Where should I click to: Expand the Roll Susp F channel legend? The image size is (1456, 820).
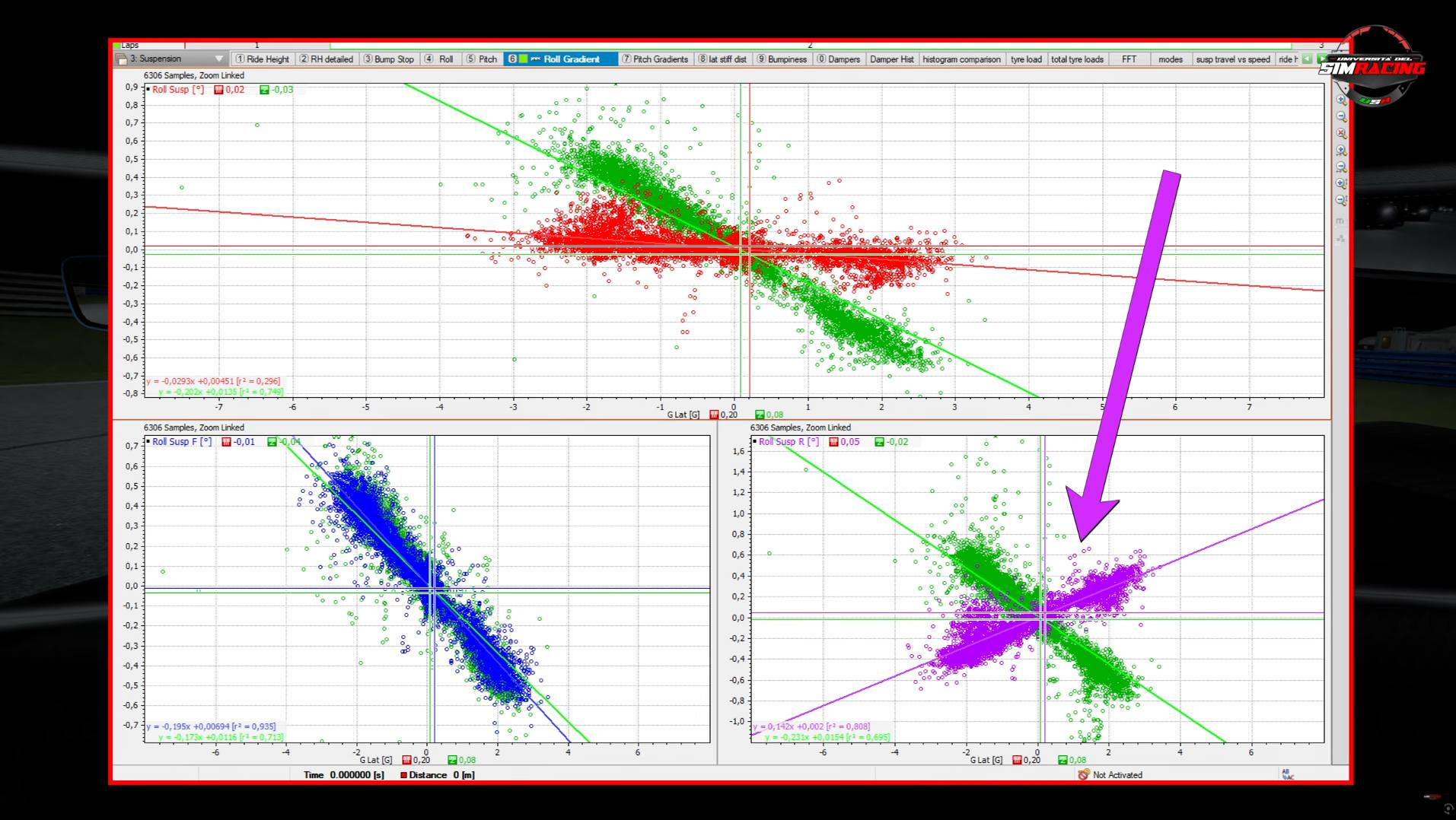[148, 442]
